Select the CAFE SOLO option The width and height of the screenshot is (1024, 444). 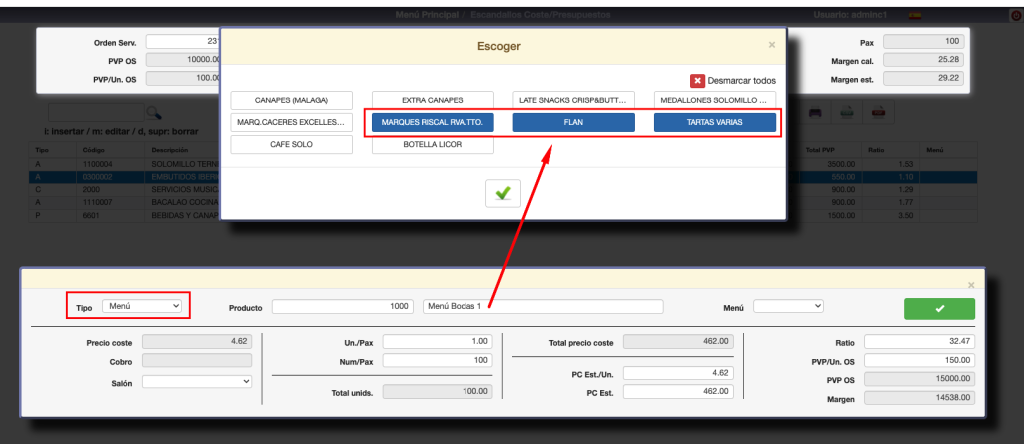click(291, 144)
